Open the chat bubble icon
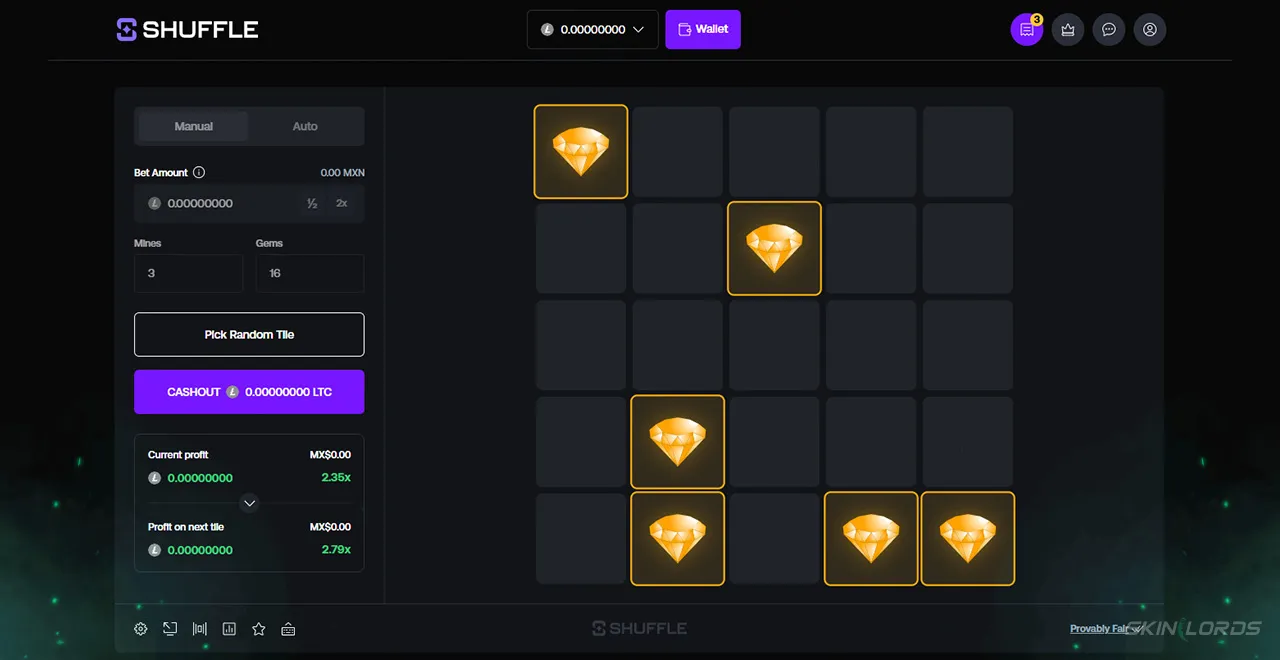 1109,29
